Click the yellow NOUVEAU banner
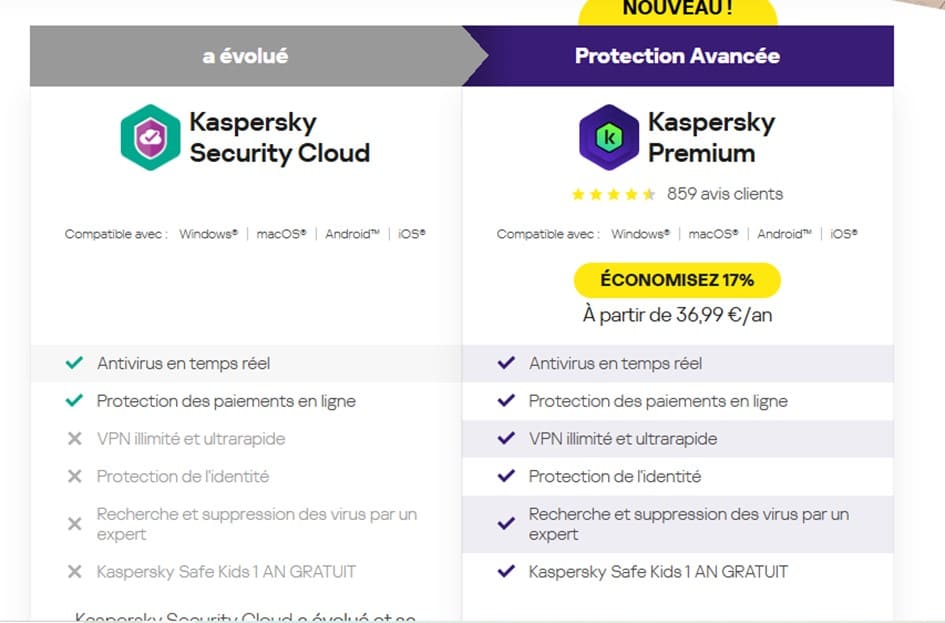Screen dimensions: 945x623 (677, 10)
